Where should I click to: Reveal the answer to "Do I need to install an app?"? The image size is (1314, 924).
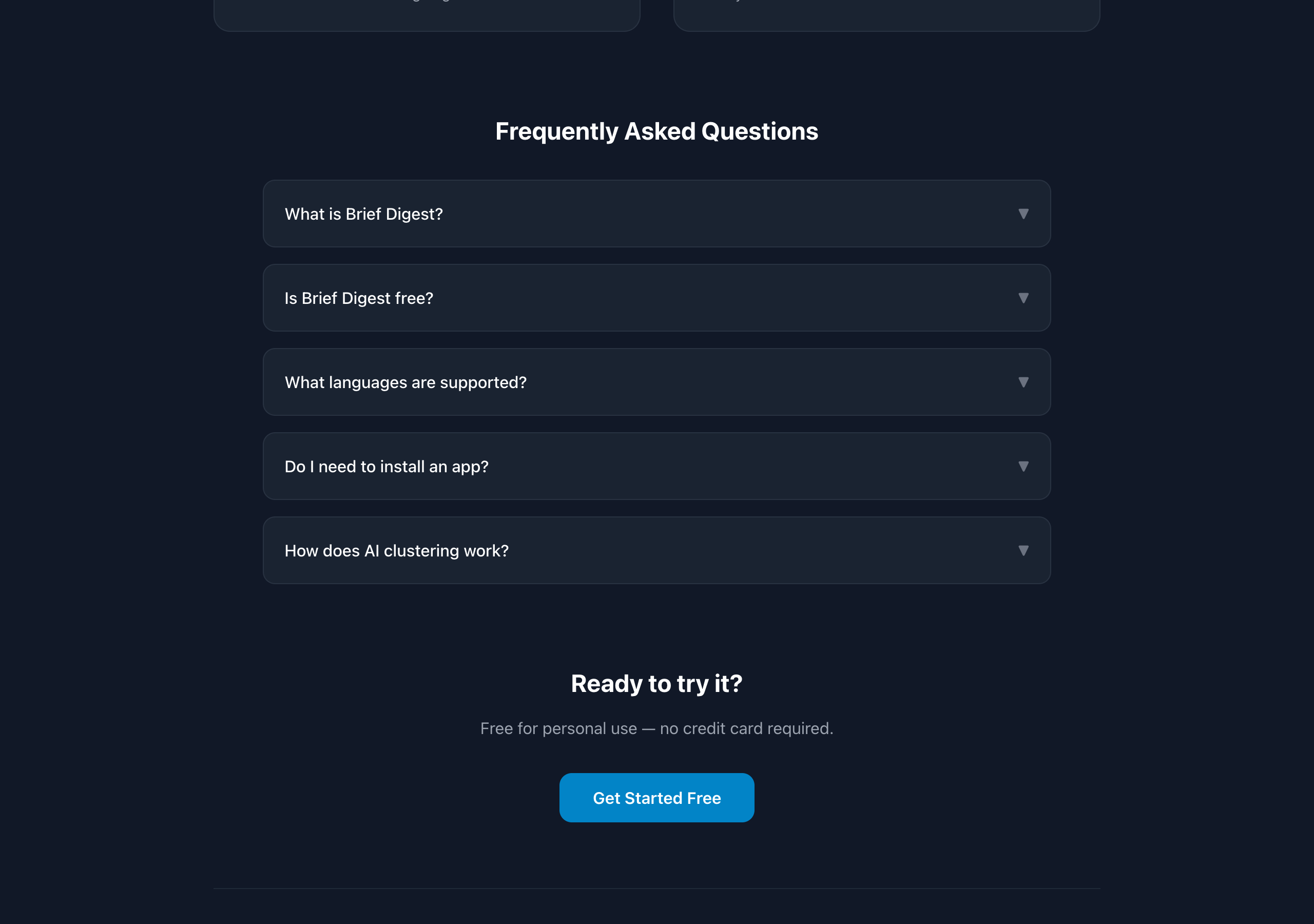coord(387,467)
